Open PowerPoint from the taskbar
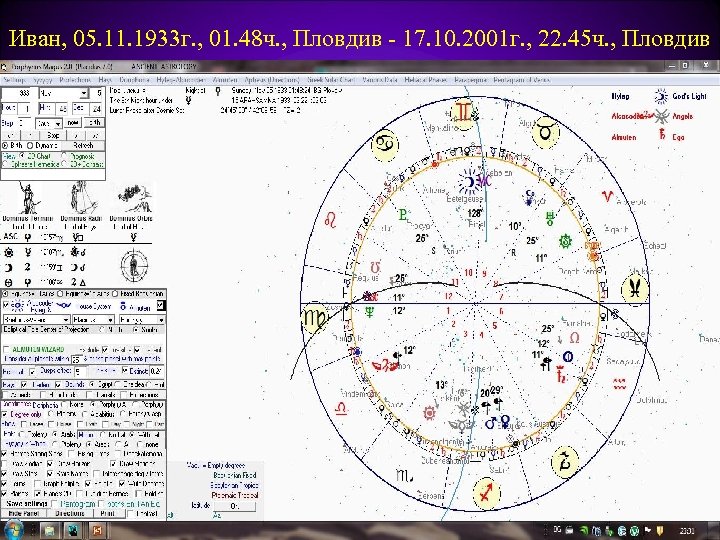720x540 pixels. (x=96, y=531)
